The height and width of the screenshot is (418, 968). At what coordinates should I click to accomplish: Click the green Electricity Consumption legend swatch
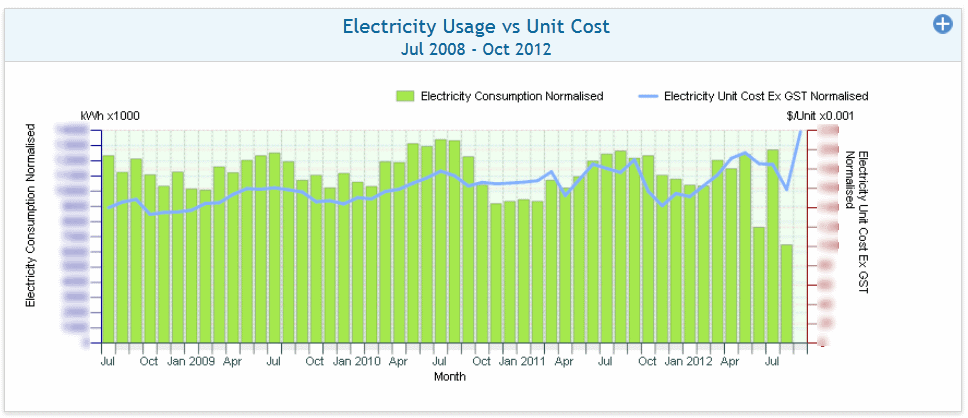pos(405,96)
